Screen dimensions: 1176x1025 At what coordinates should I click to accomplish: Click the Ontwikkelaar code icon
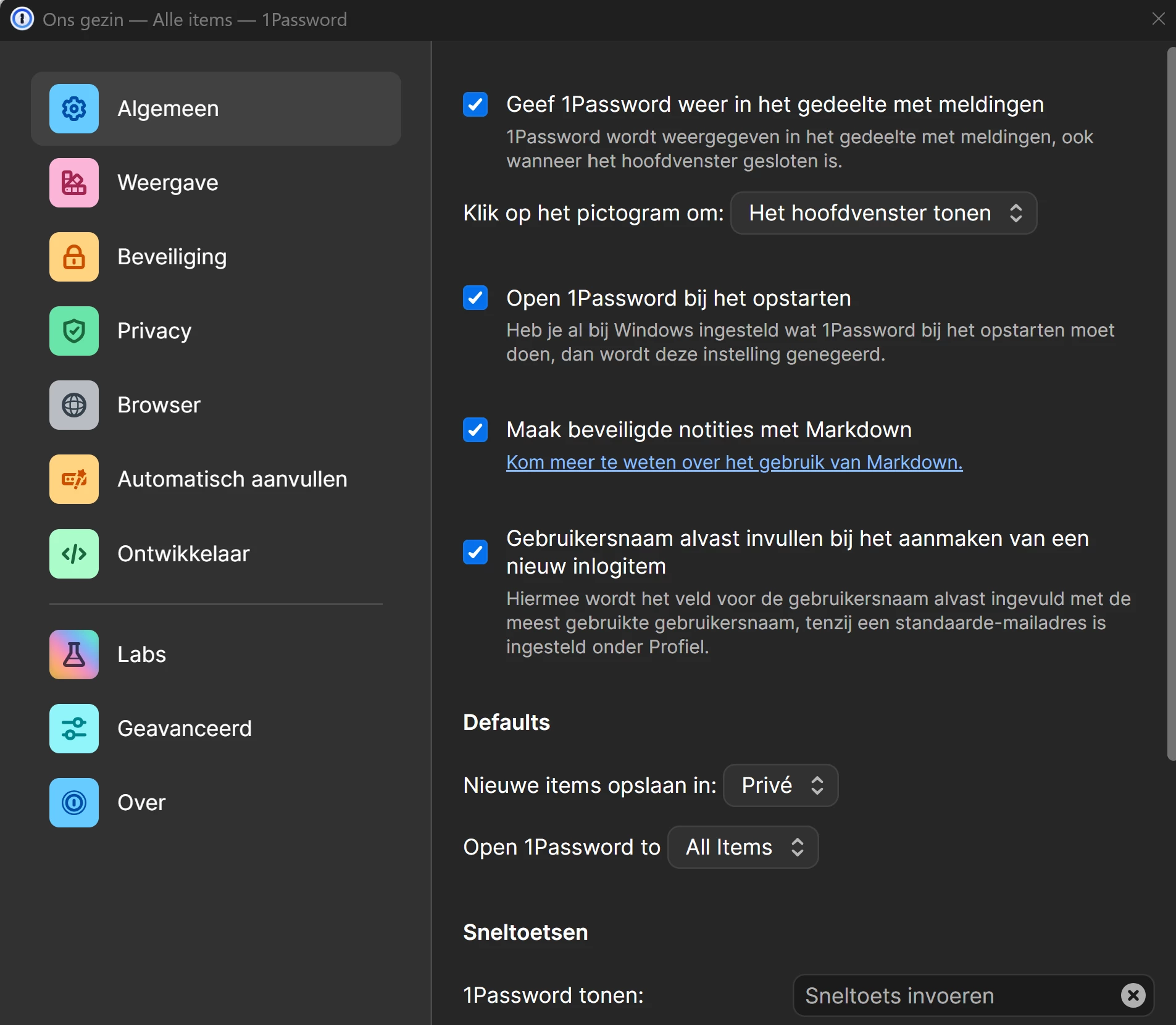pos(74,554)
